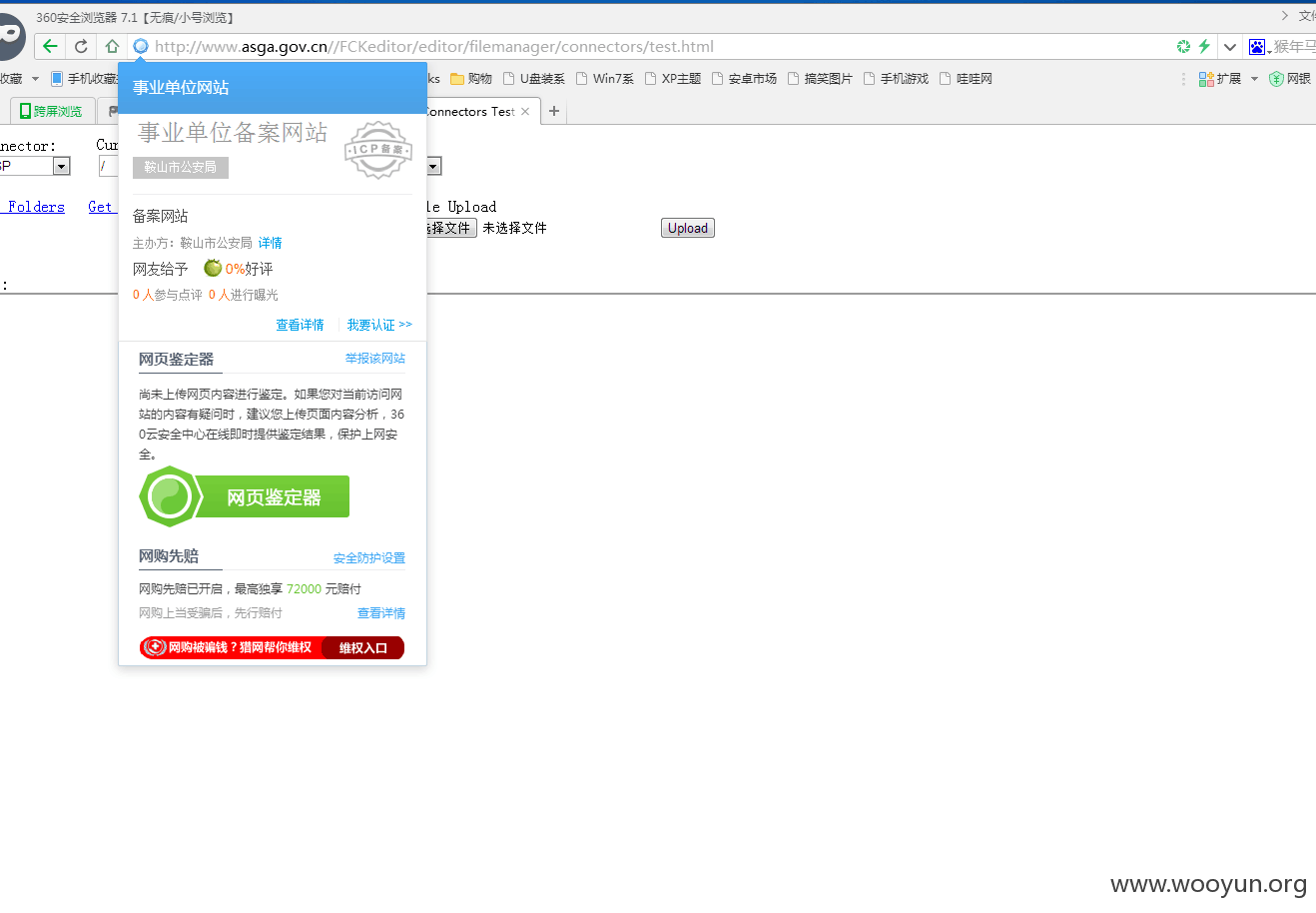1316x913 pixels.
Task: Click the Folders link on the page
Action: pos(36,207)
